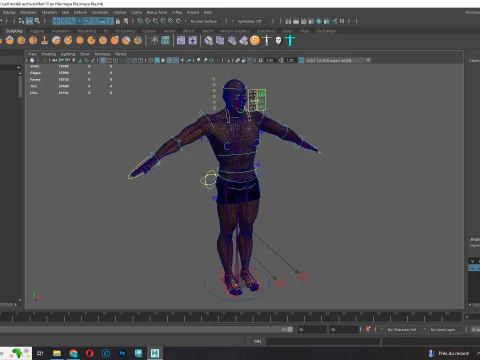Open the viewport Panels menu

point(120,54)
